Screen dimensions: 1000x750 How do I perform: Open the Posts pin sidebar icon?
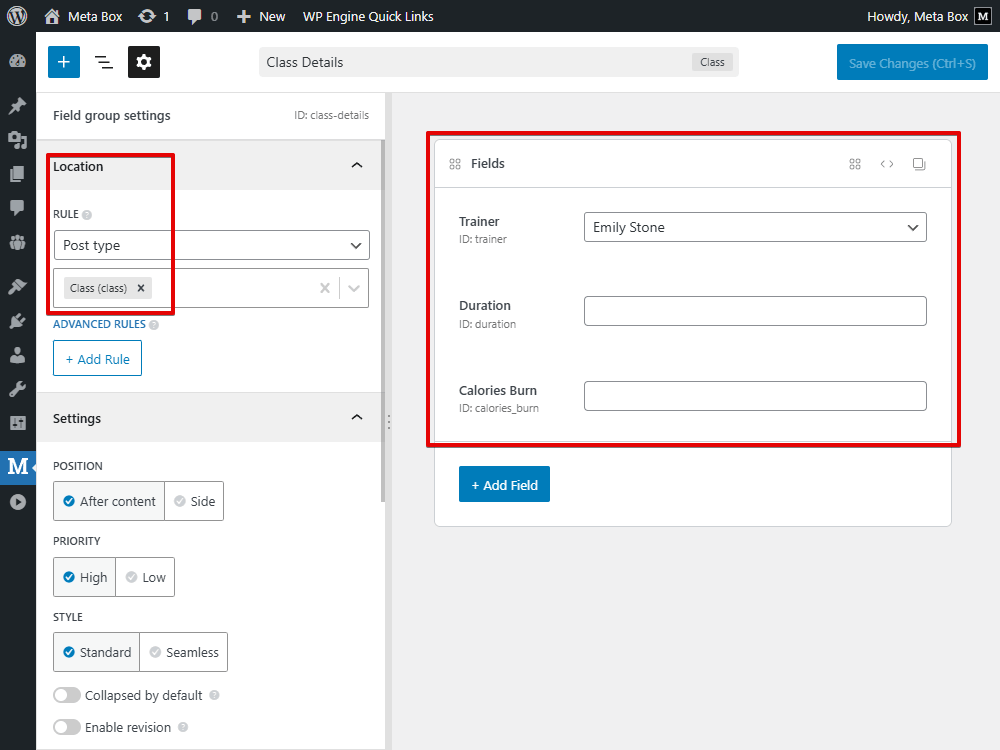click(x=17, y=105)
